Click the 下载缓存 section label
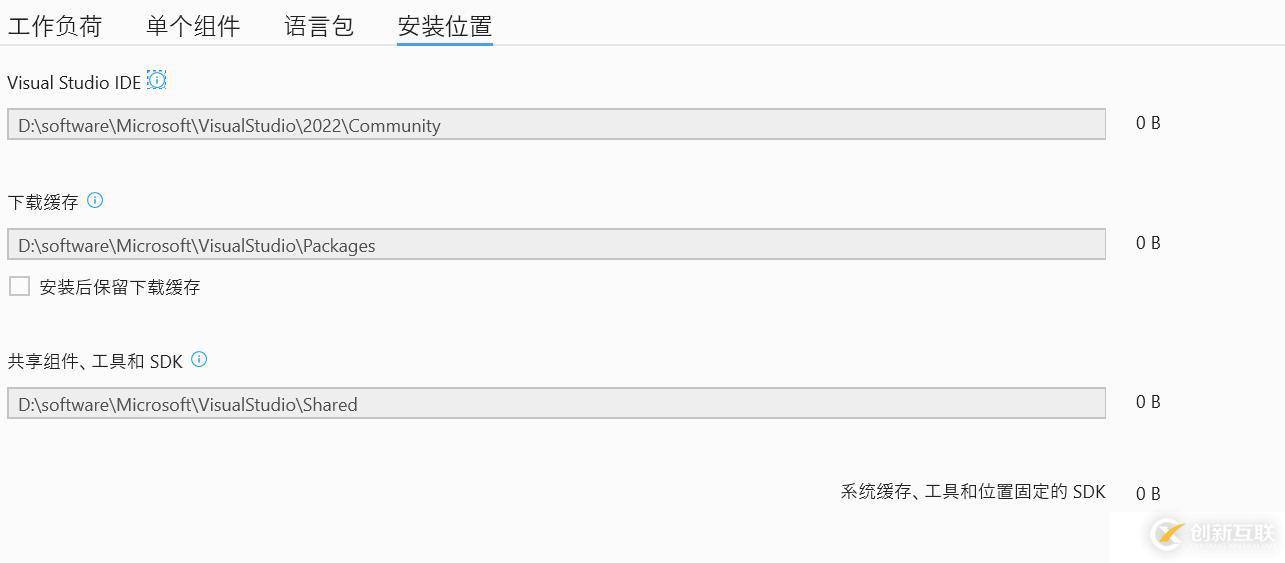The image size is (1285, 563). coord(43,202)
